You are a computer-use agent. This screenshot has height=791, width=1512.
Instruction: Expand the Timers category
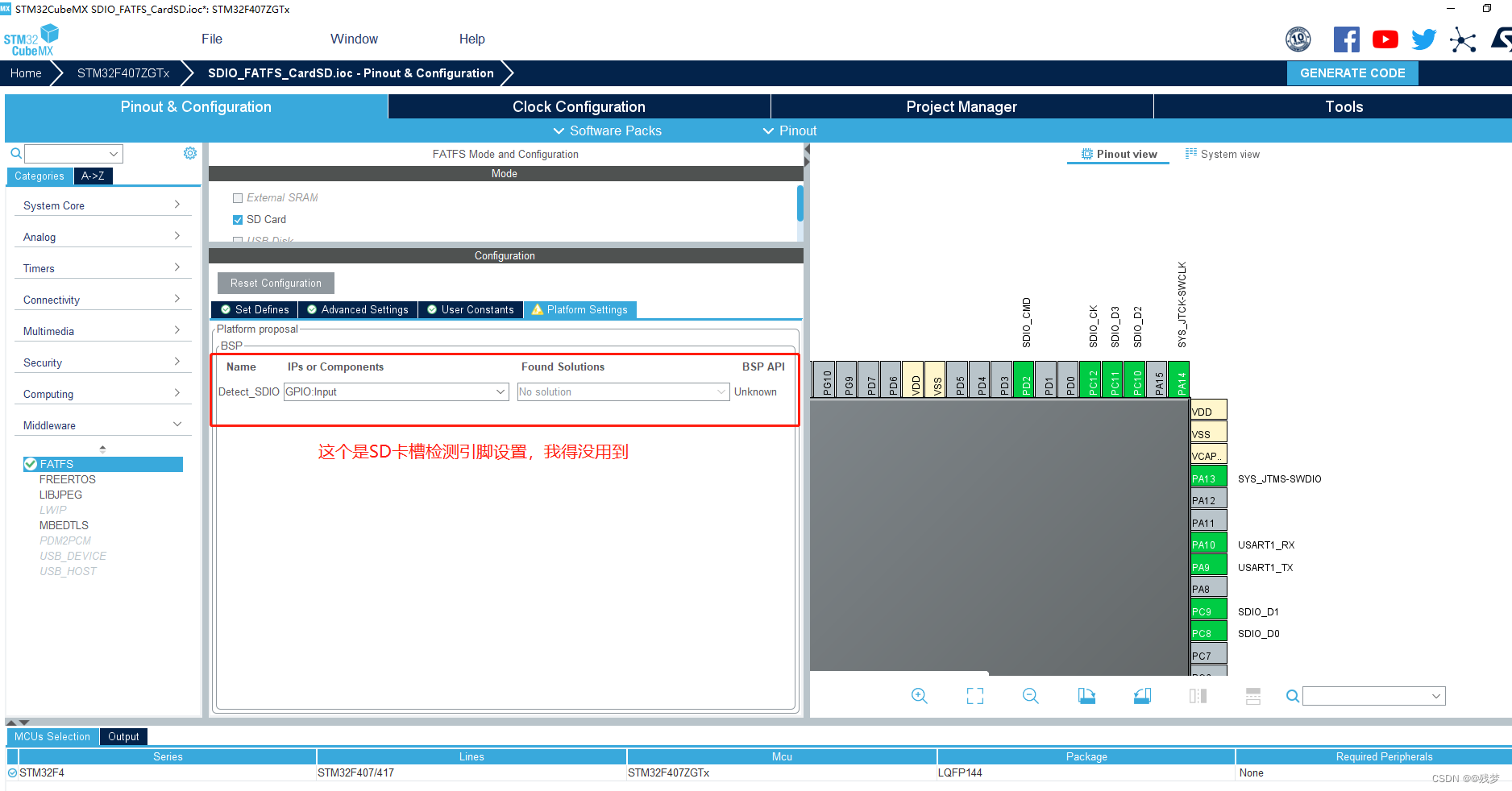102,268
